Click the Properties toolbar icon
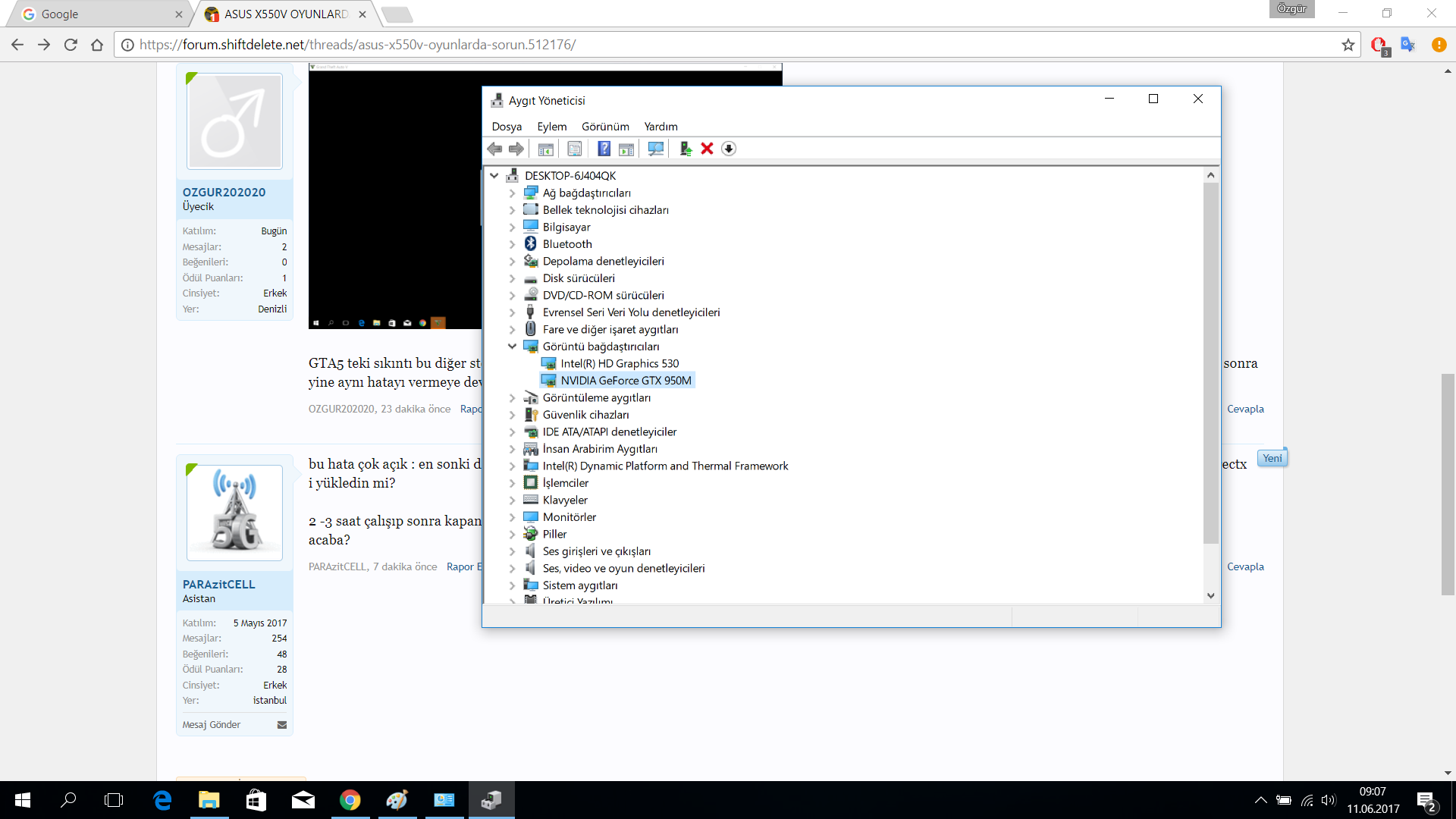Image resolution: width=1456 pixels, height=819 pixels. (575, 149)
